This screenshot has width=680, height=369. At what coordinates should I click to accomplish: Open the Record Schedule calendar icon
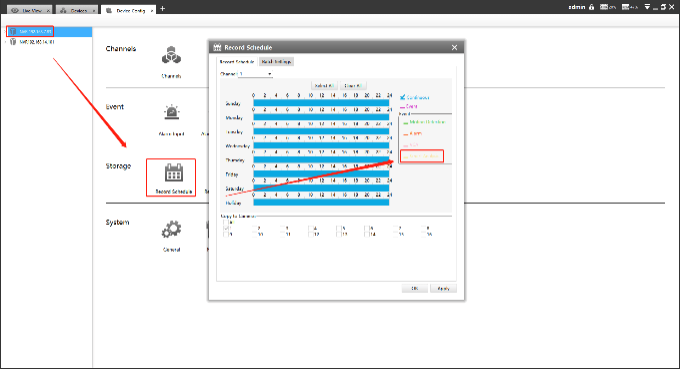tap(173, 172)
